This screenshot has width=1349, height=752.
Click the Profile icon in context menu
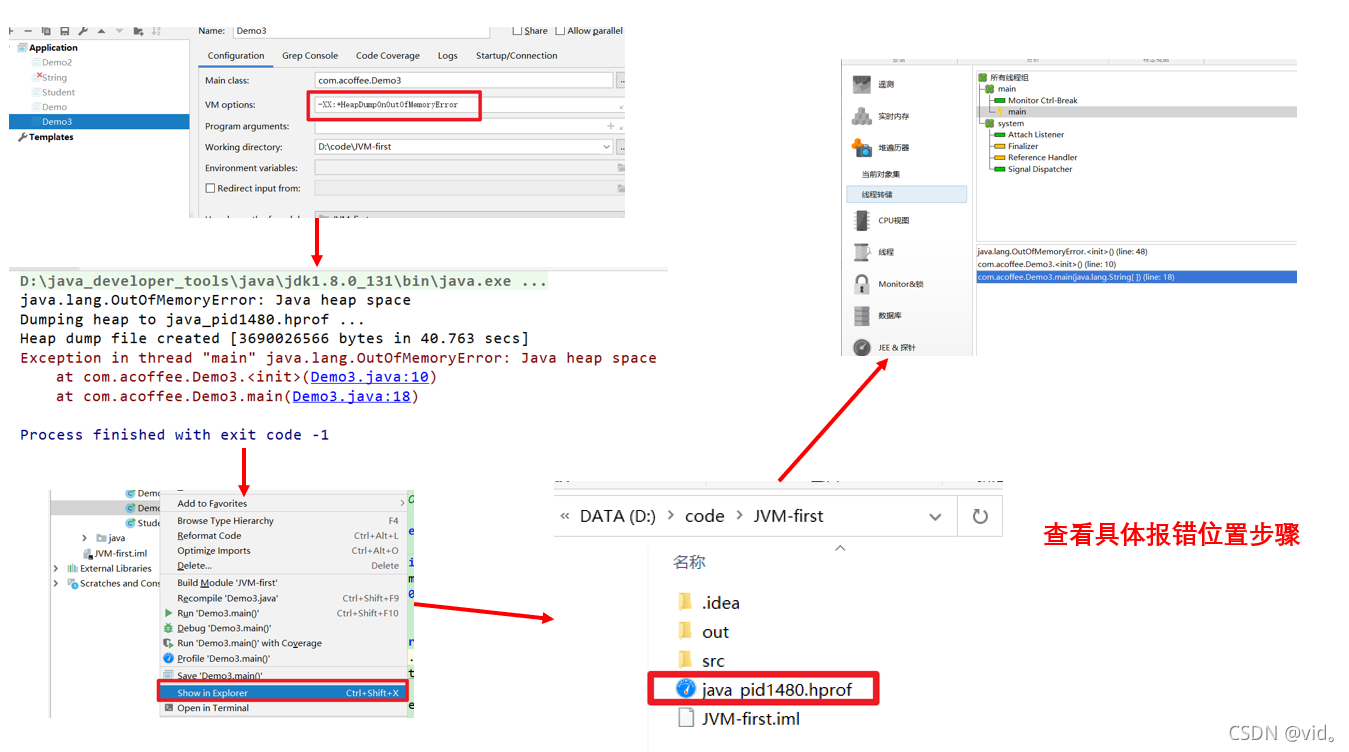(168, 658)
